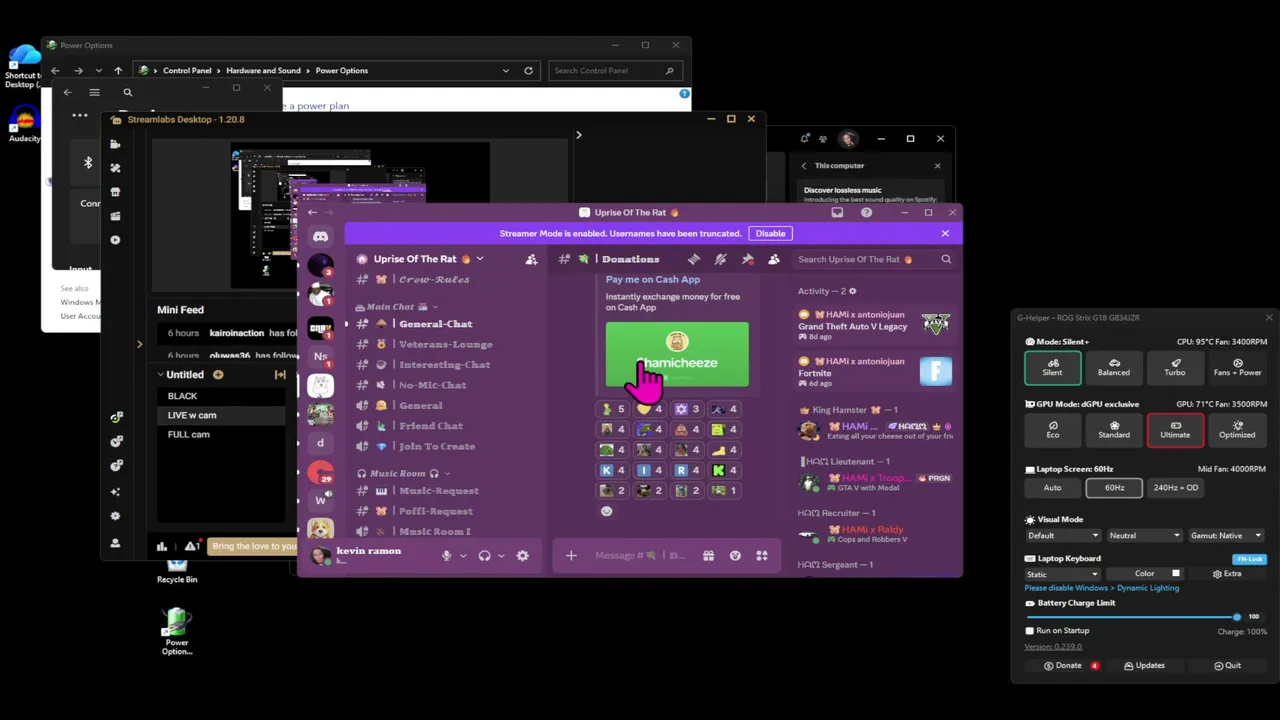The height and width of the screenshot is (720, 1280).
Task: Select Silent mode in G-Helper
Action: point(1052,367)
